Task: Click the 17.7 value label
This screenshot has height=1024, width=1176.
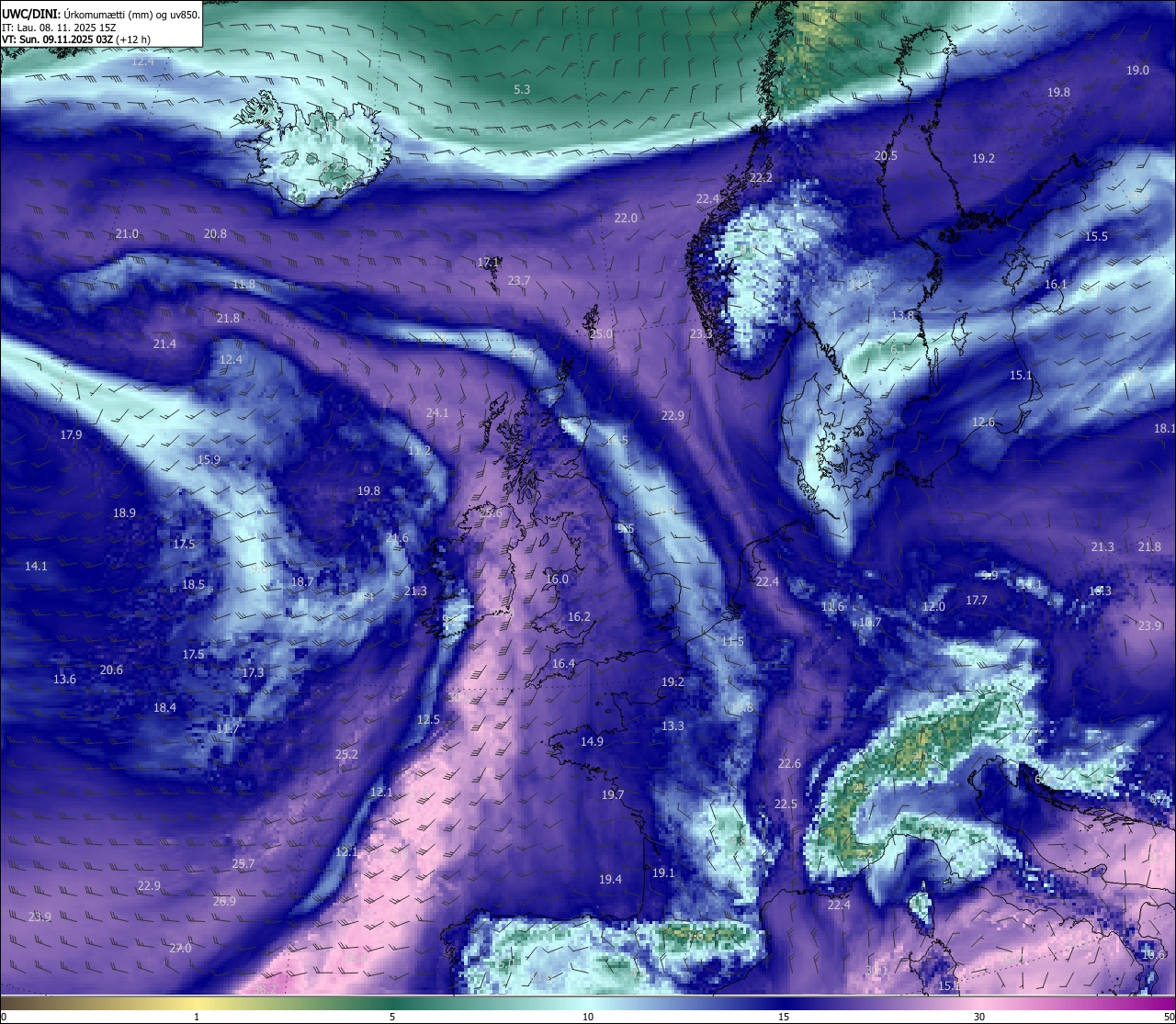Action: pyautogui.click(x=977, y=600)
